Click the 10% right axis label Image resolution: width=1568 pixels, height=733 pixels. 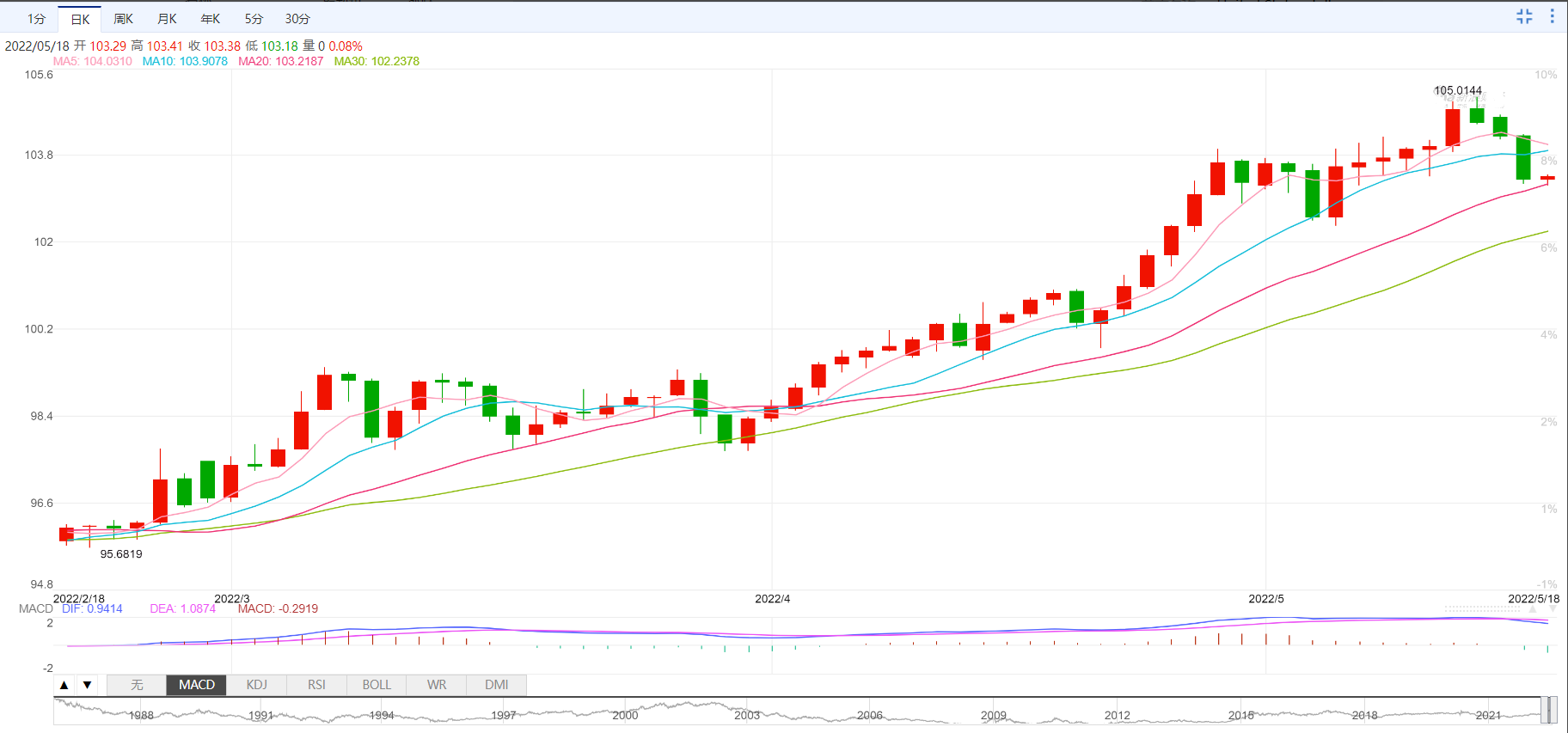click(1546, 75)
